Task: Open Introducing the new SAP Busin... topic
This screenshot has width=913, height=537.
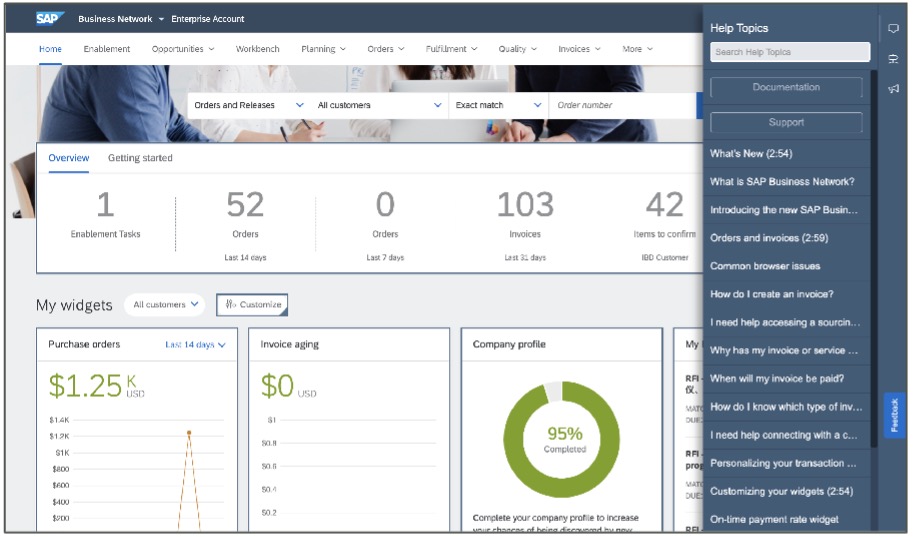Action: click(787, 210)
